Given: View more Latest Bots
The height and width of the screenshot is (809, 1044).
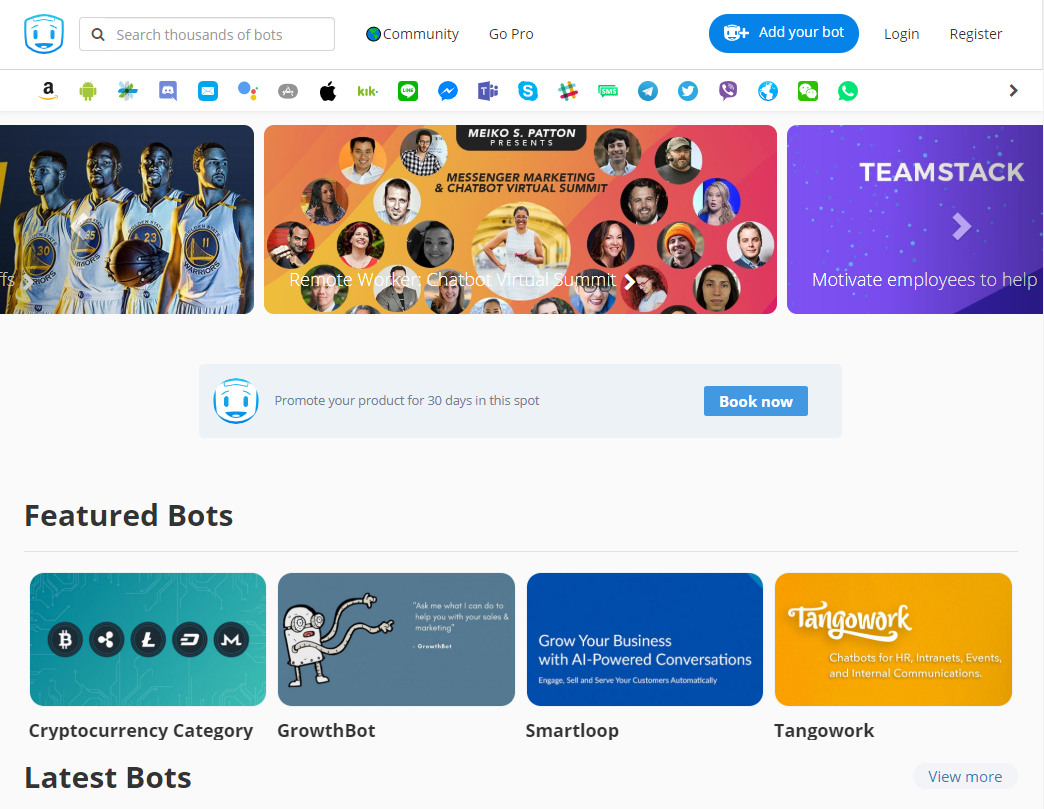Looking at the screenshot, I should [964, 776].
